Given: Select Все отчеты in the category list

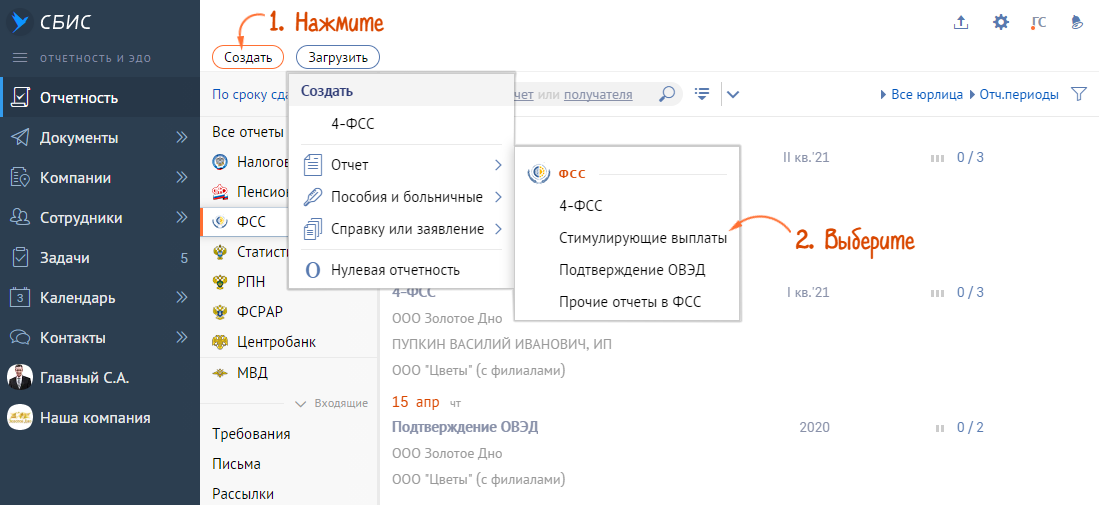Looking at the screenshot, I should coord(247,132).
